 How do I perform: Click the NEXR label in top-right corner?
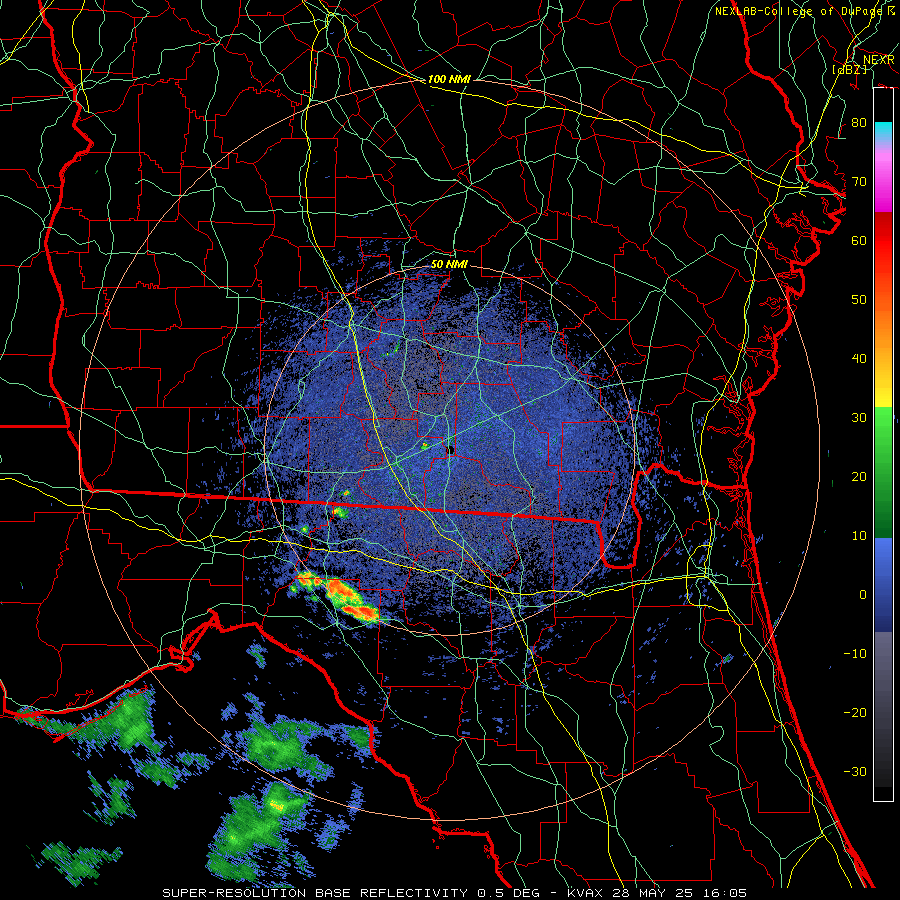[879, 60]
